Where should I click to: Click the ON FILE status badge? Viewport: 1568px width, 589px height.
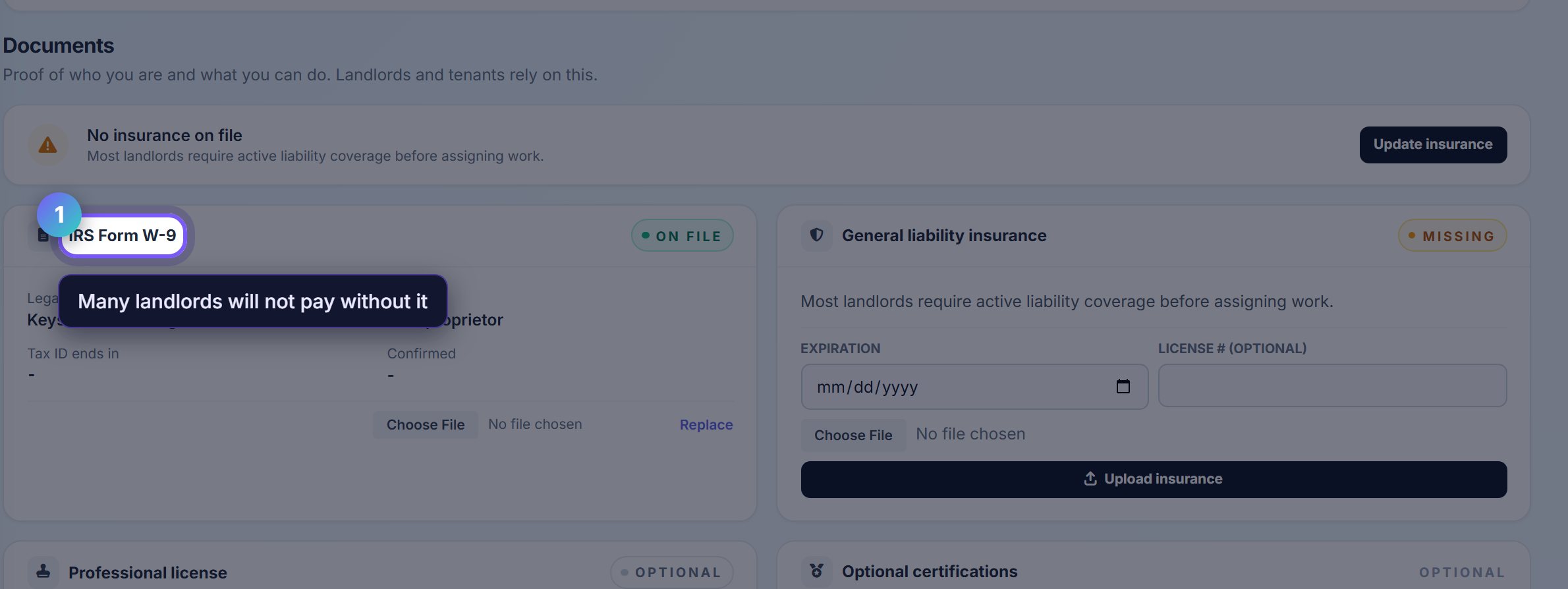[682, 235]
